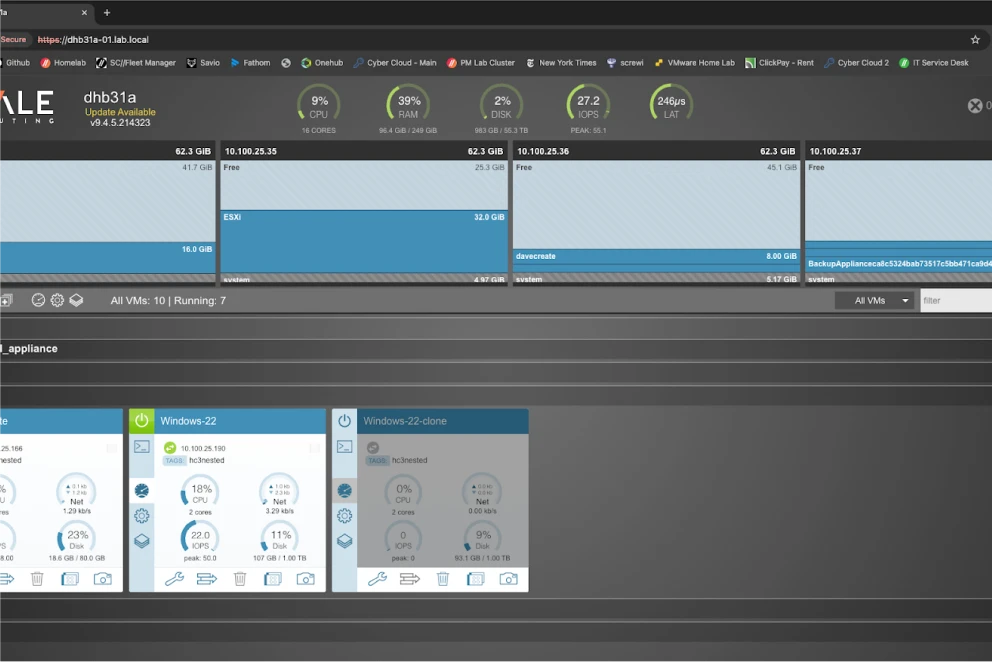Click the cluster DISK 2% gauge
This screenshot has height=662, width=992.
pyautogui.click(x=501, y=104)
